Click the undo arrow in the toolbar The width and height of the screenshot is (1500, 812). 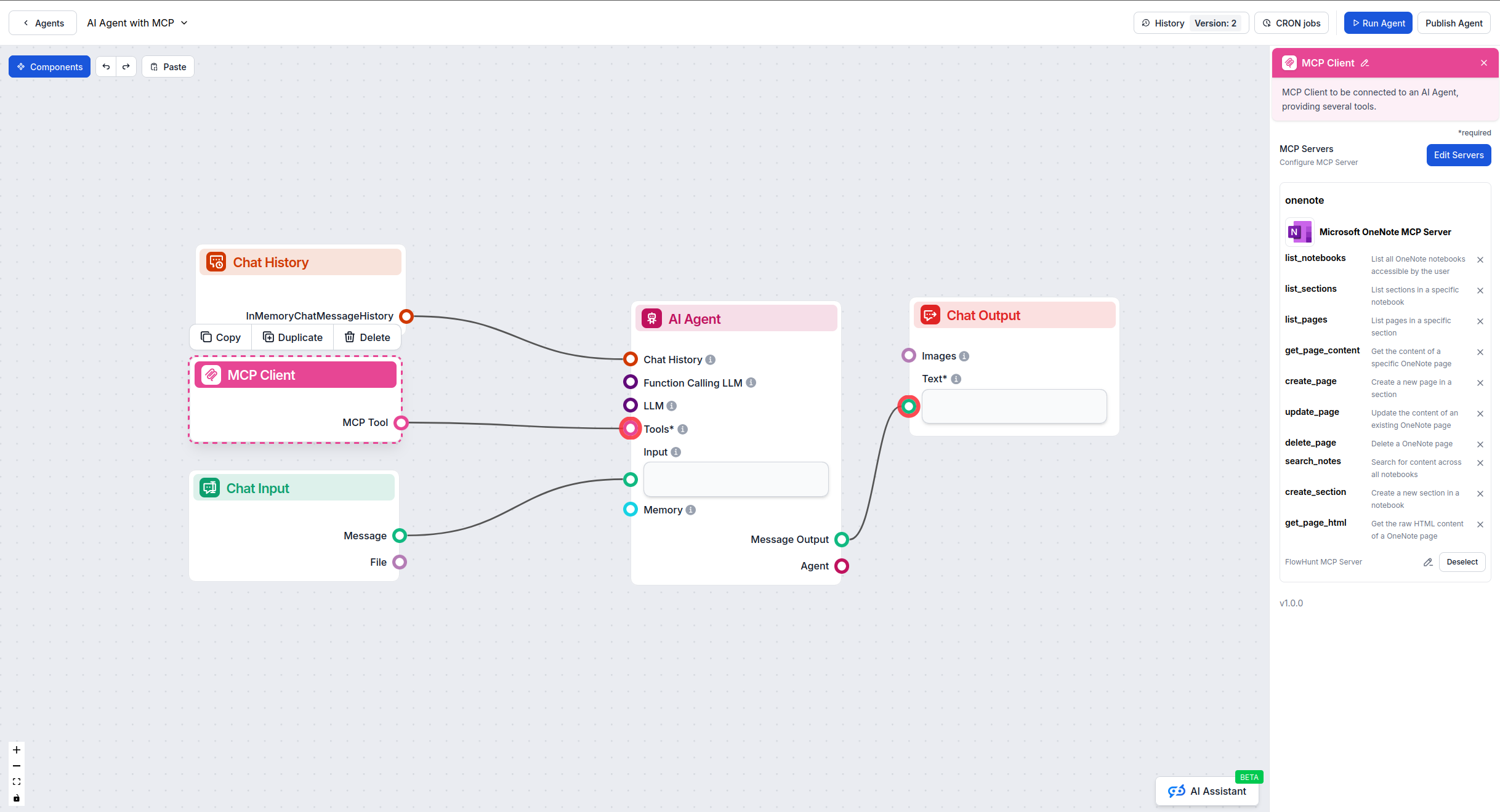pyautogui.click(x=106, y=66)
